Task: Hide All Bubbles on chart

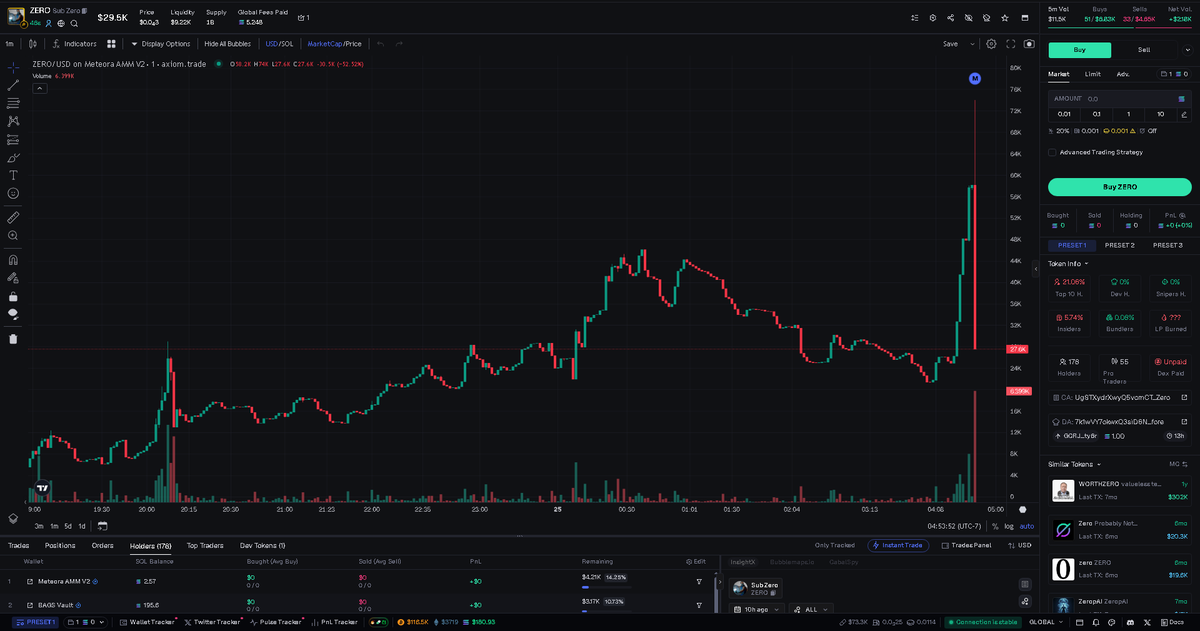Action: [x=227, y=44]
